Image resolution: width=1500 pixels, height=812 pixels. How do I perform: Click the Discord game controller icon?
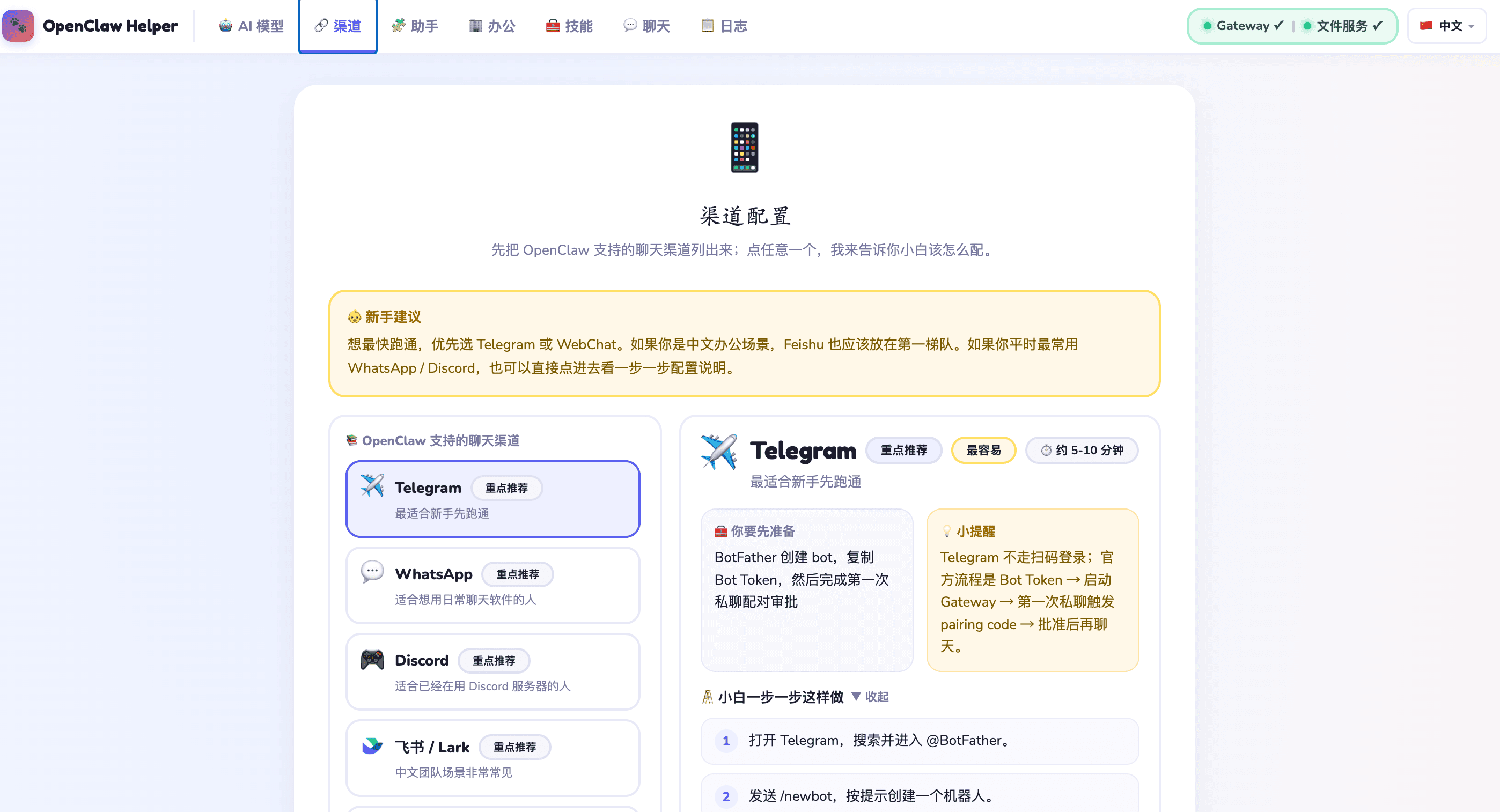click(x=372, y=660)
